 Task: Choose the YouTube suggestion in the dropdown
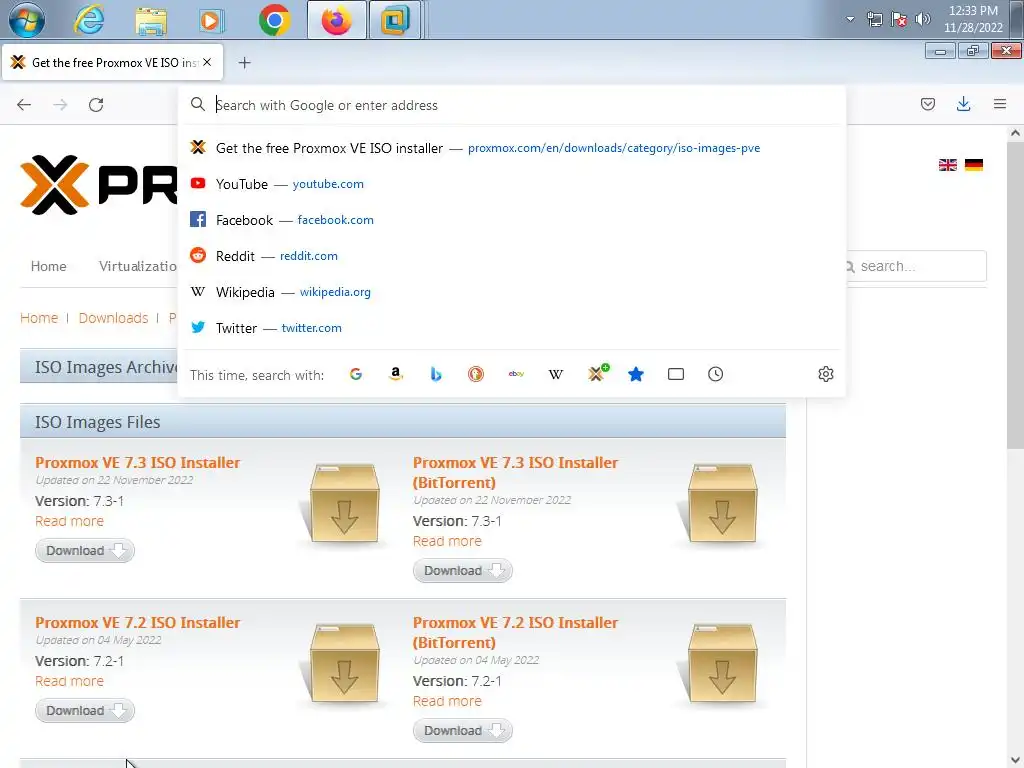coord(511,184)
